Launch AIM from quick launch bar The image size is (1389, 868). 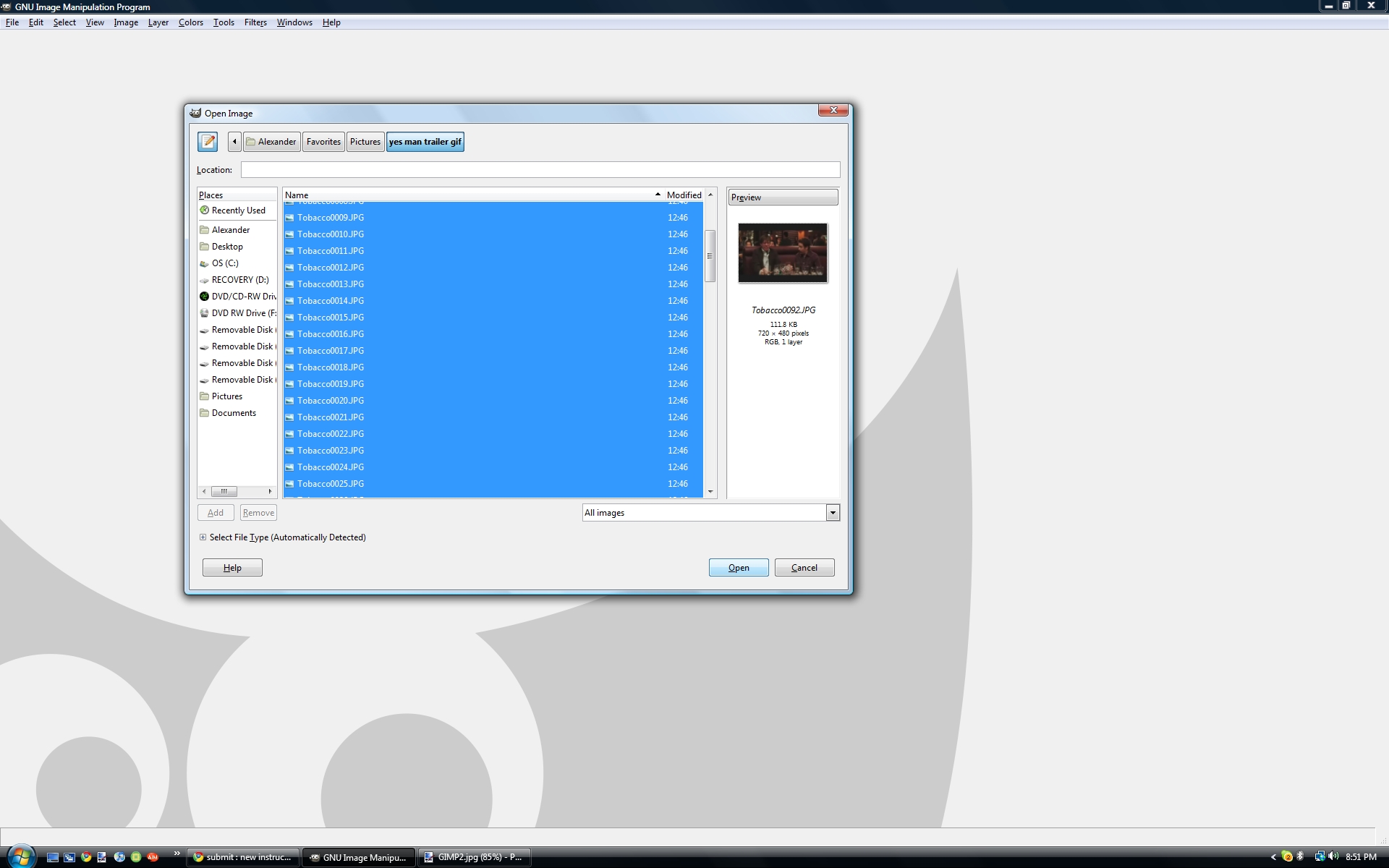(153, 857)
